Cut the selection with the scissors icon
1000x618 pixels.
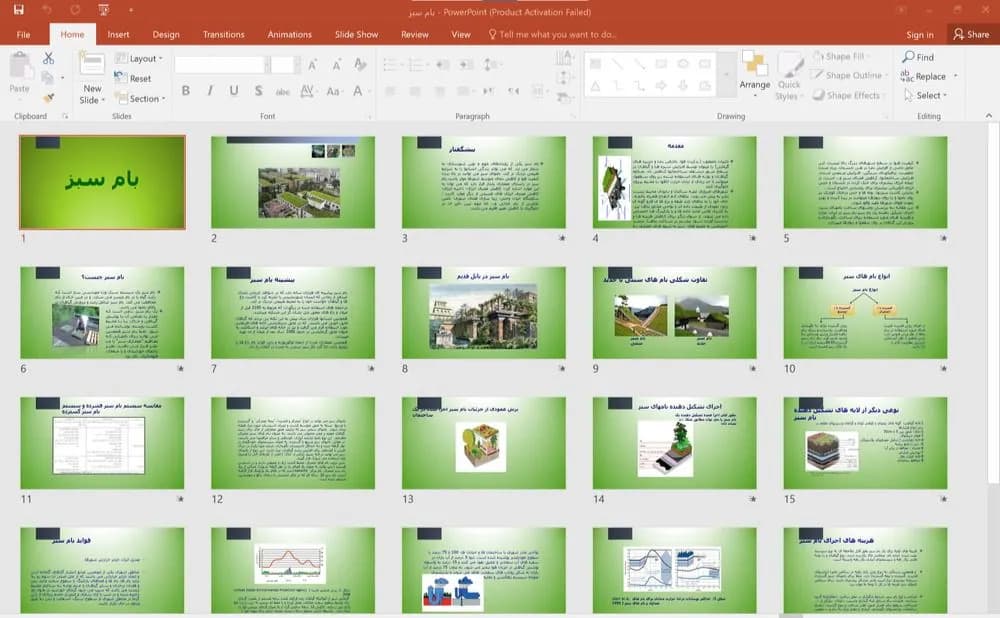(x=48, y=58)
